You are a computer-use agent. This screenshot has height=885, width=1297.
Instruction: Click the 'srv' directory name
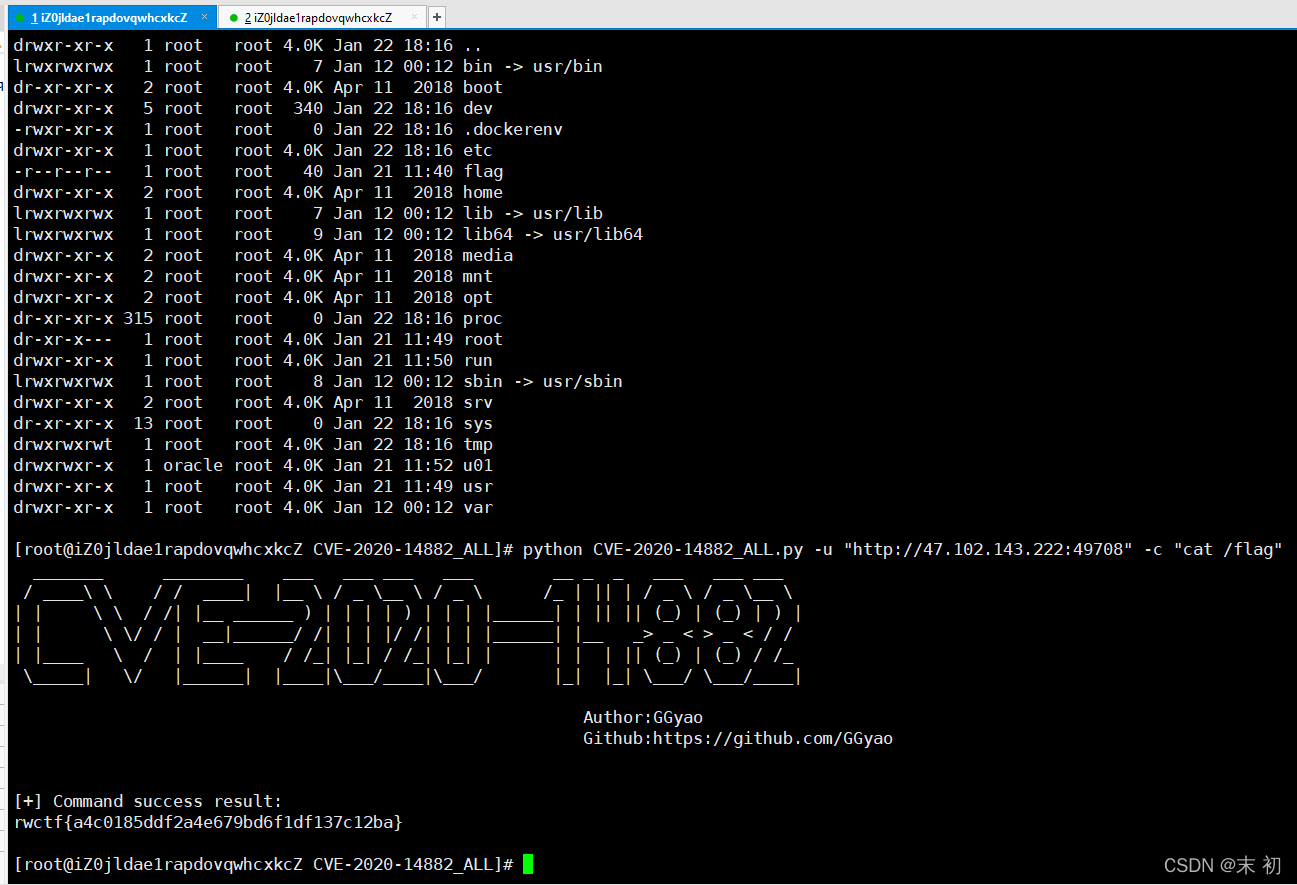pyautogui.click(x=478, y=402)
